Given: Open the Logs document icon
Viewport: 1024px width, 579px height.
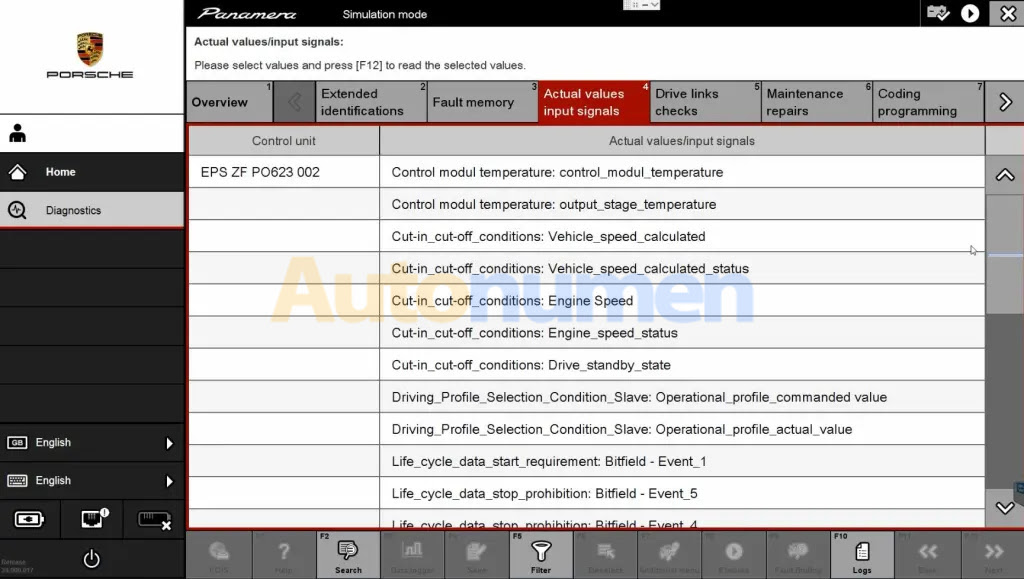Looking at the screenshot, I should [861, 555].
